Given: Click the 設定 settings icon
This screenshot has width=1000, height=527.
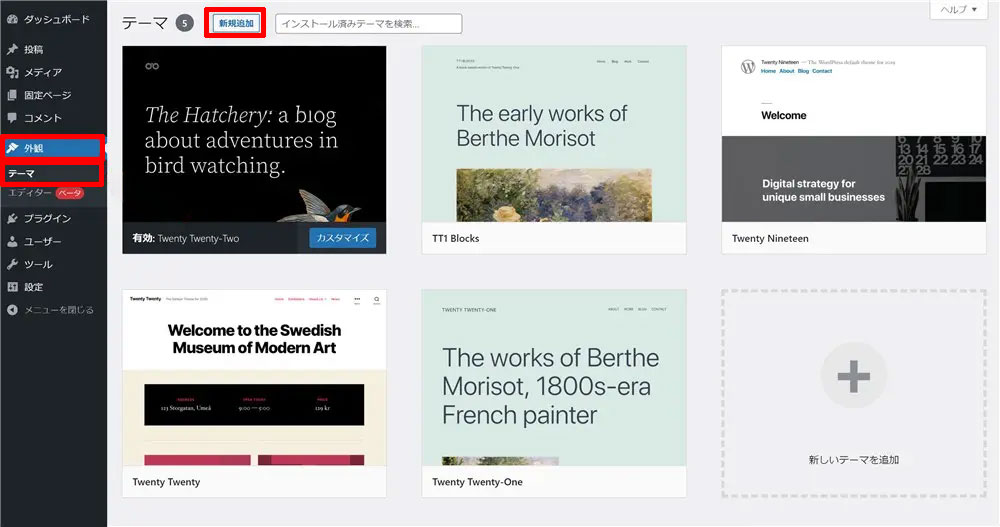Looking at the screenshot, I should [12, 287].
